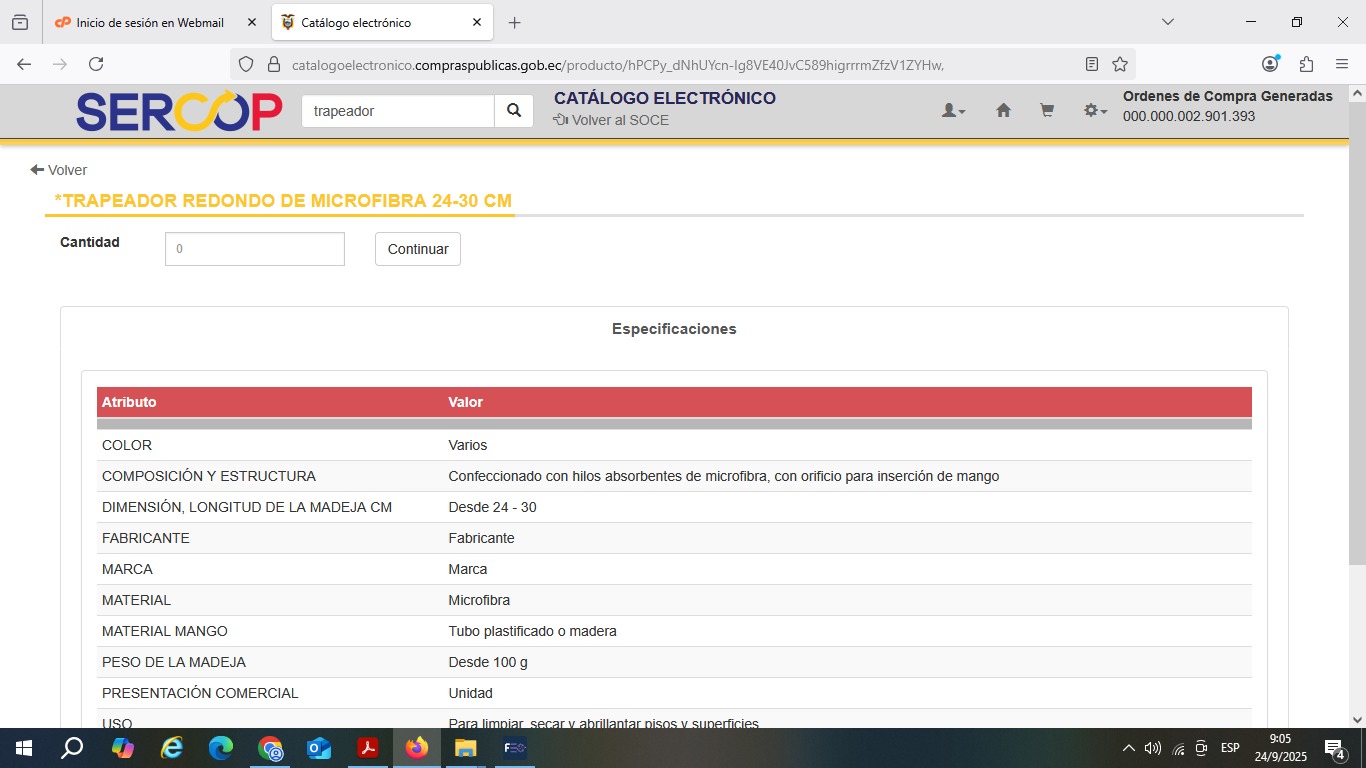Expand the user account dropdown
The height and width of the screenshot is (768, 1366).
(953, 111)
